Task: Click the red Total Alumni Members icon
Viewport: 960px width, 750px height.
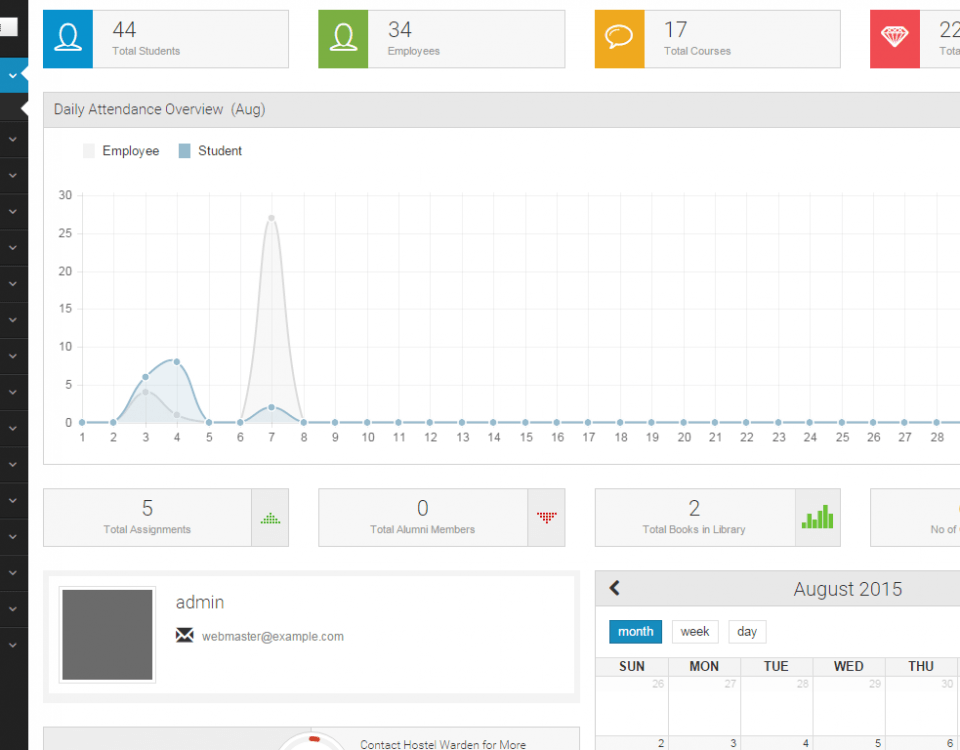Action: 546,518
